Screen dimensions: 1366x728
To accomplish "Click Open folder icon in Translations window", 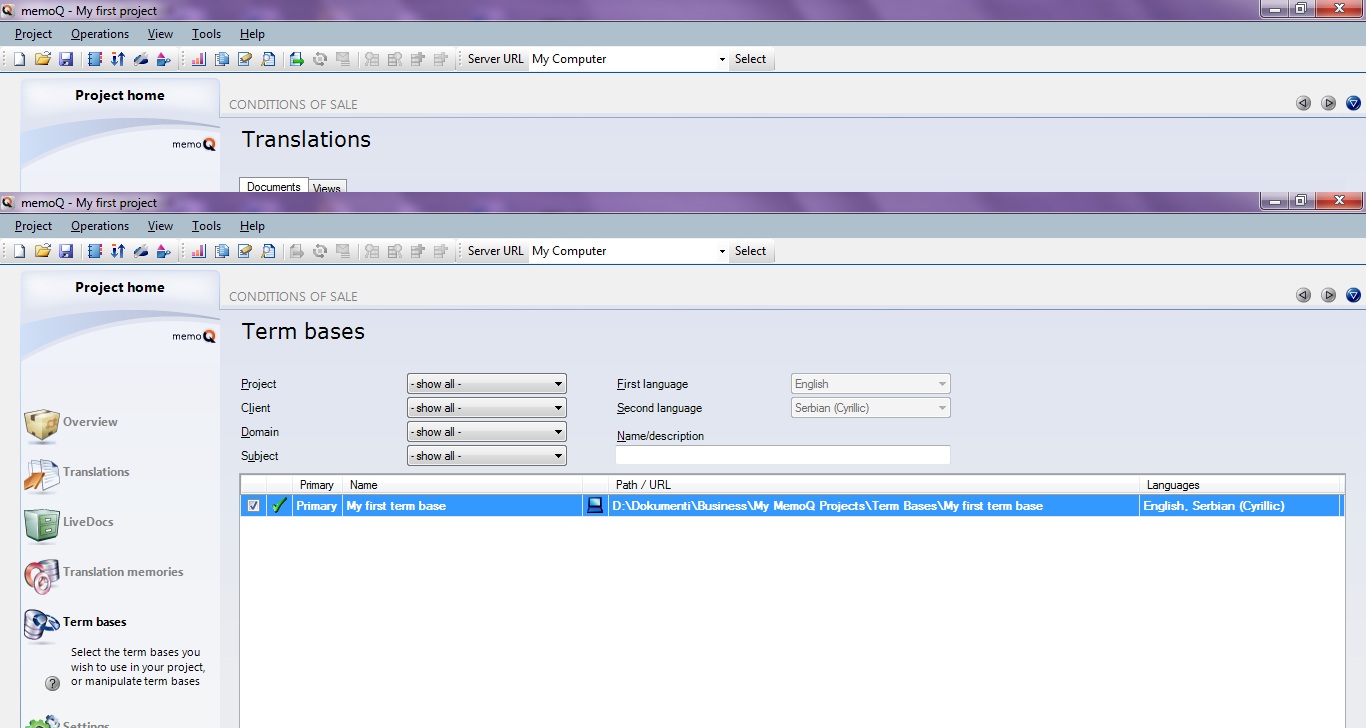I will point(43,59).
